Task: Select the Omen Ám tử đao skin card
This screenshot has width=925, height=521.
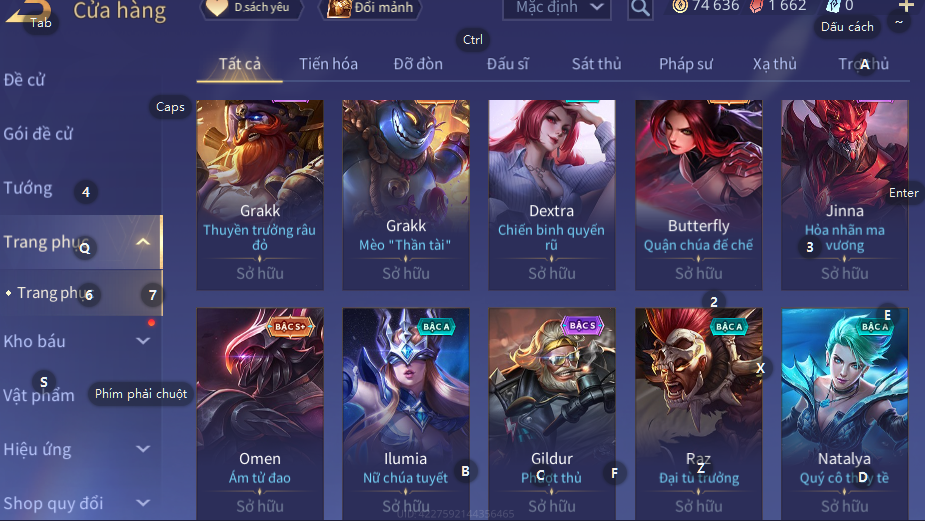Action: click(260, 414)
